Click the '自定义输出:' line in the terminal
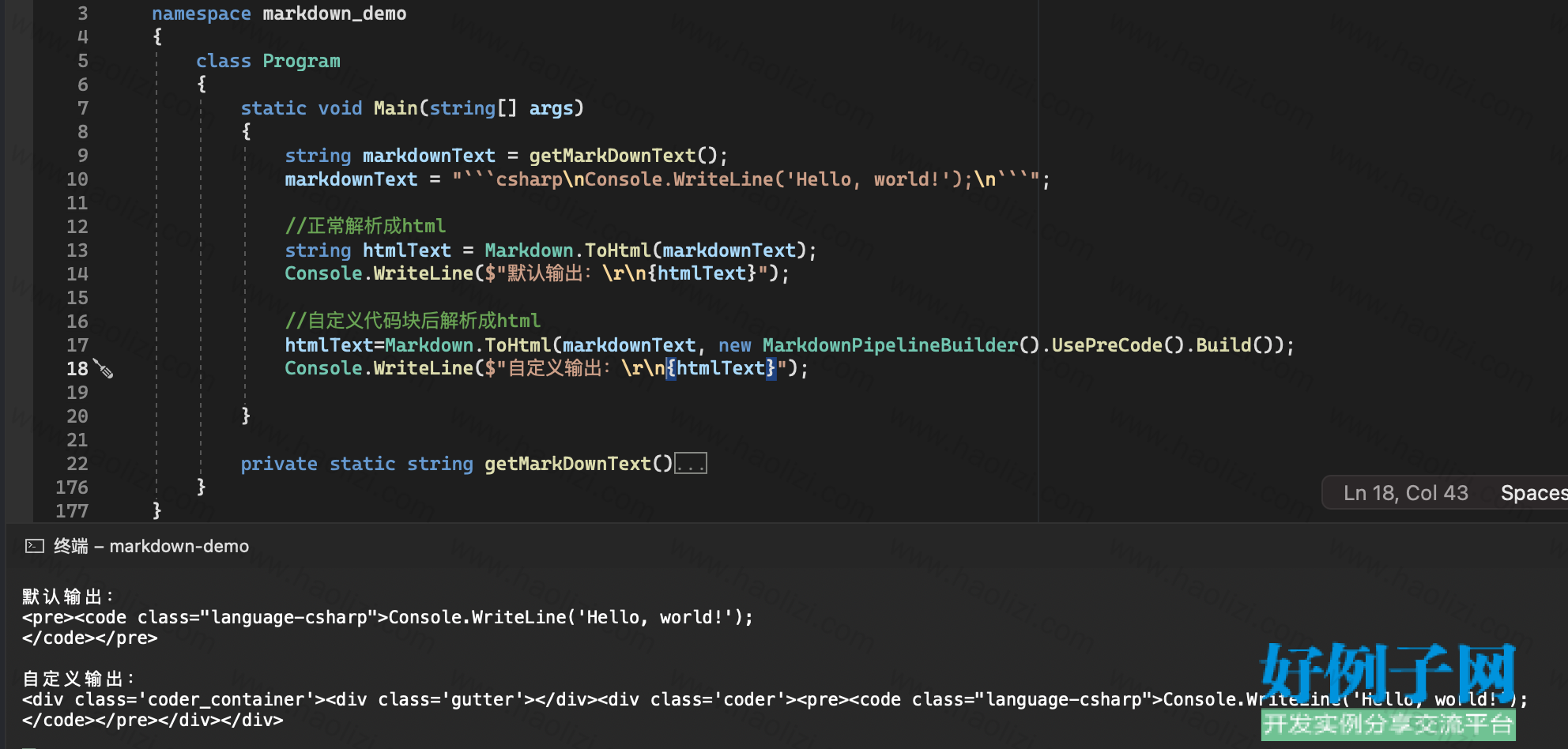Viewport: 1568px width, 749px height. point(79,679)
